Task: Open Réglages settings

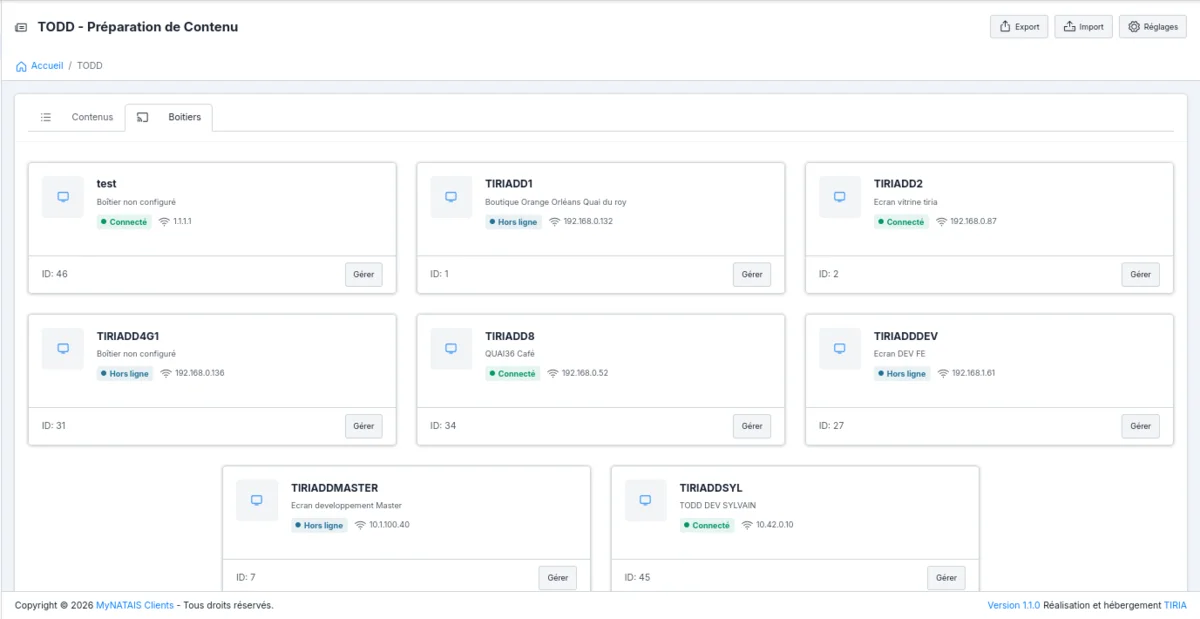Action: [x=1153, y=27]
